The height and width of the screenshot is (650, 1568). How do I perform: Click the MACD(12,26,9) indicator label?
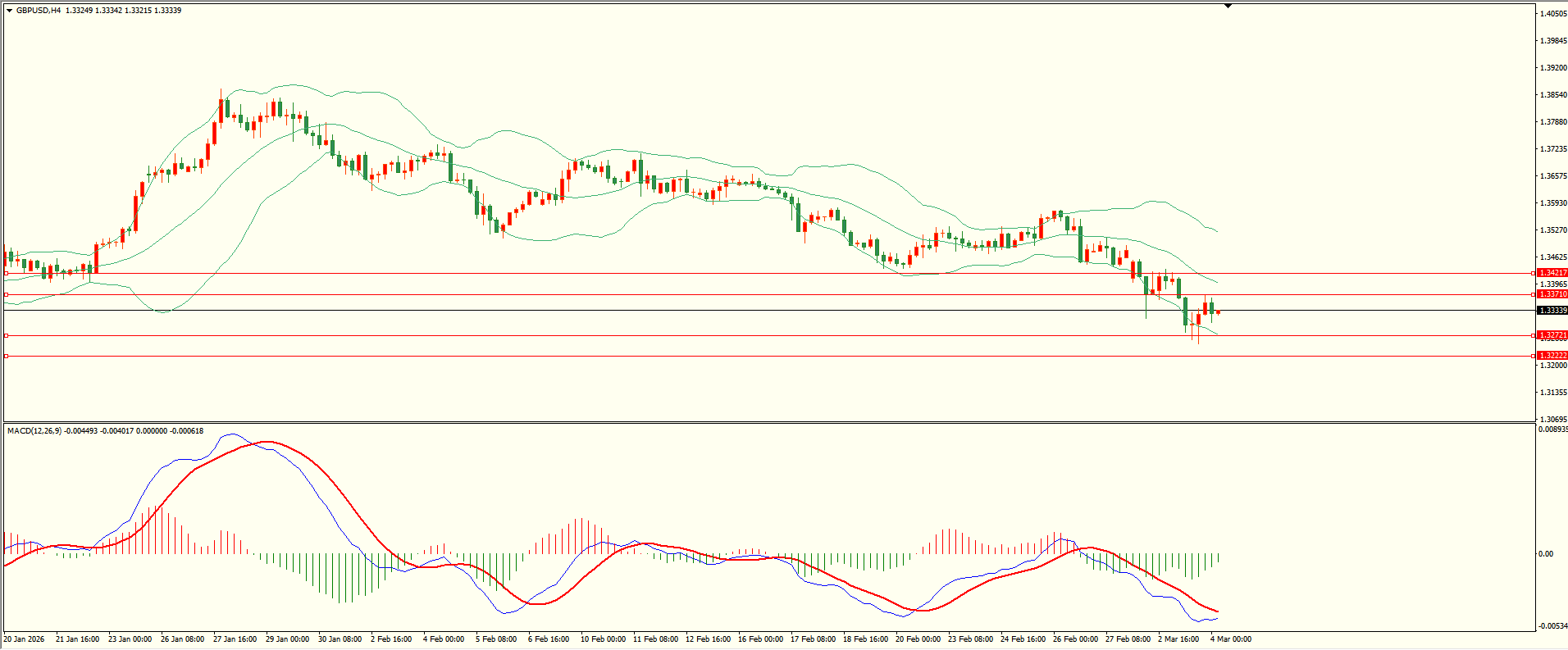coord(34,431)
